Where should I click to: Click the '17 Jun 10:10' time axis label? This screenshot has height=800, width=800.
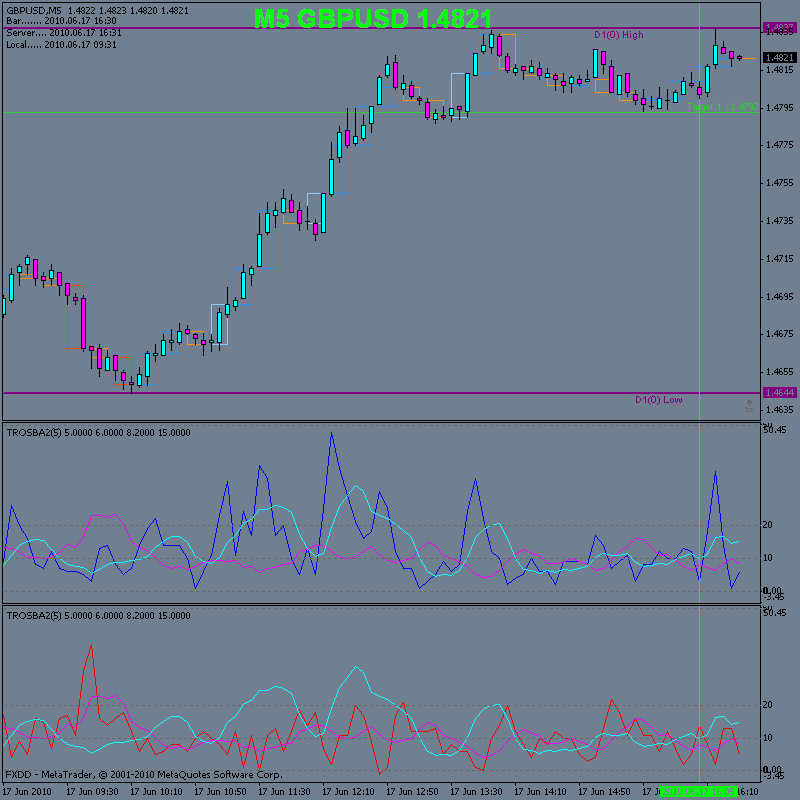(x=157, y=791)
